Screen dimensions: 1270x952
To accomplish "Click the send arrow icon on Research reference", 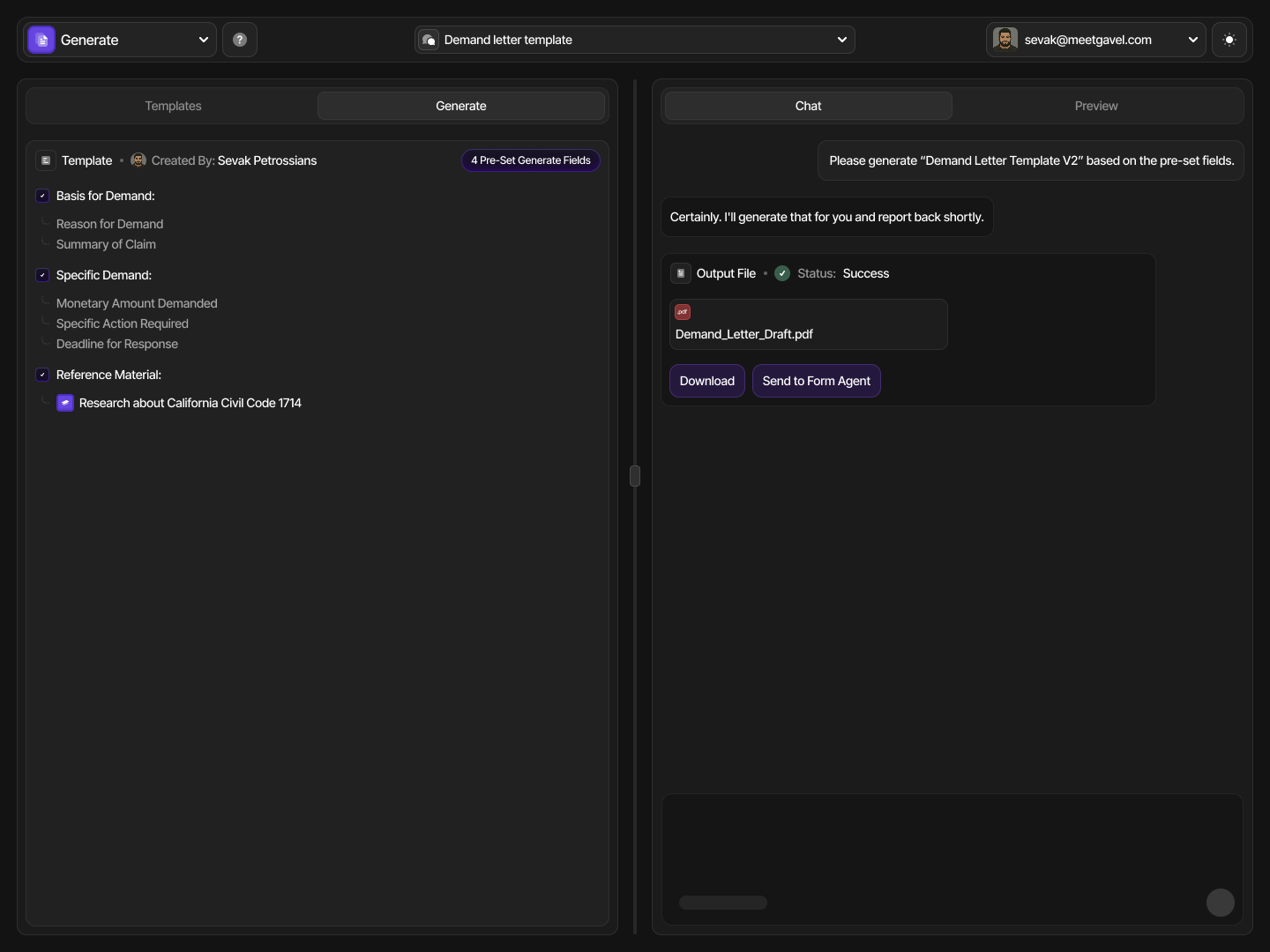I will pyautogui.click(x=64, y=403).
